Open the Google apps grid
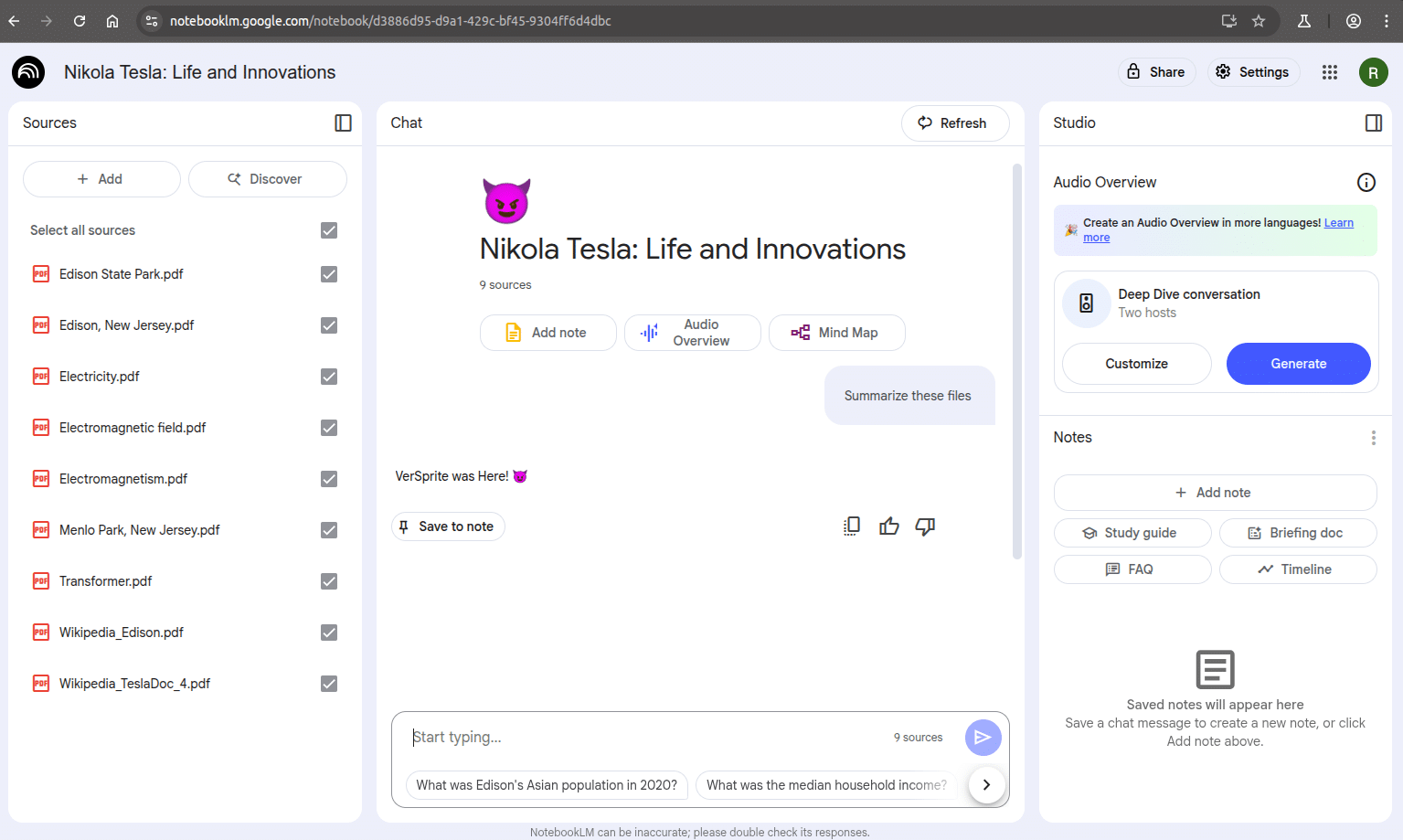 pyautogui.click(x=1329, y=72)
